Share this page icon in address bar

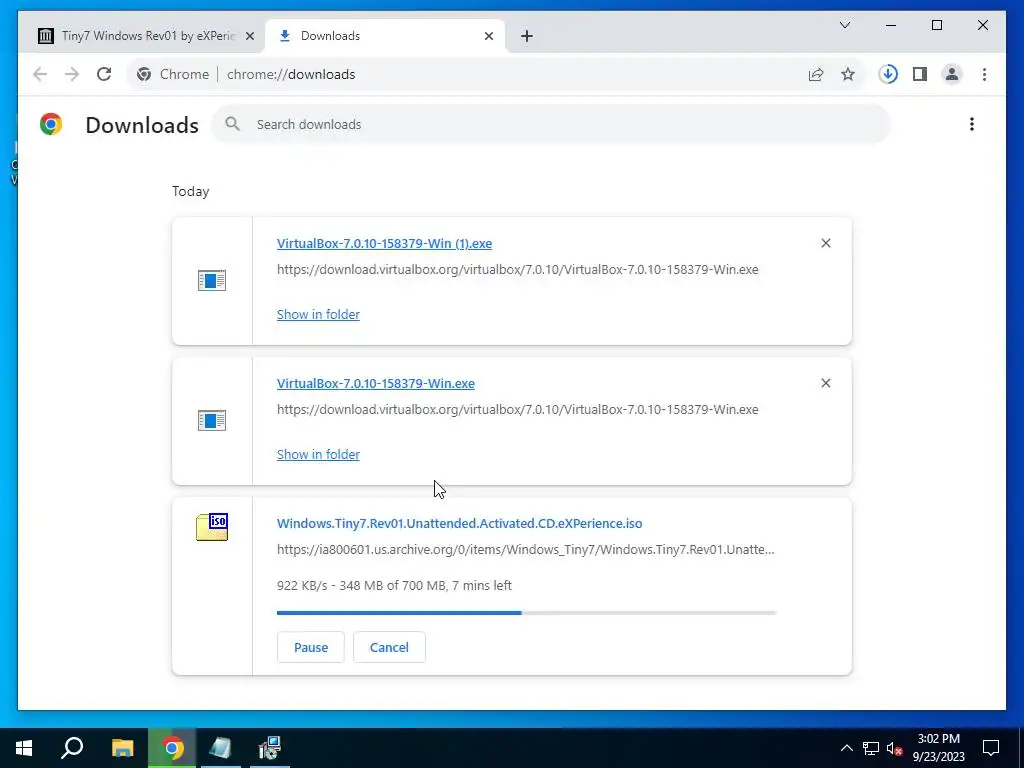point(816,74)
